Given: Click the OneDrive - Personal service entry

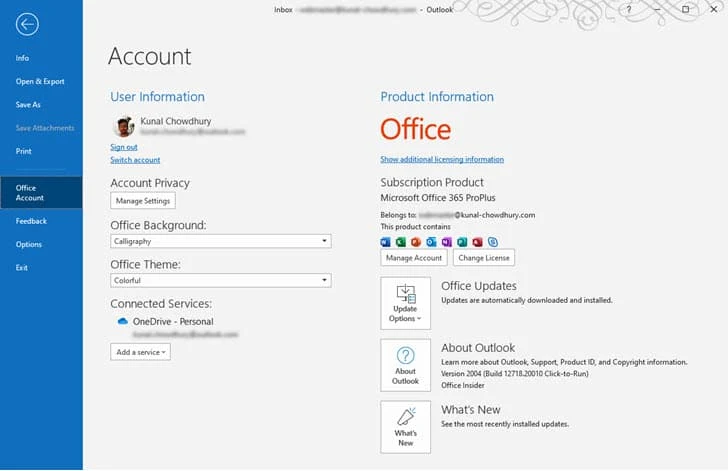Looking at the screenshot, I should 173,321.
